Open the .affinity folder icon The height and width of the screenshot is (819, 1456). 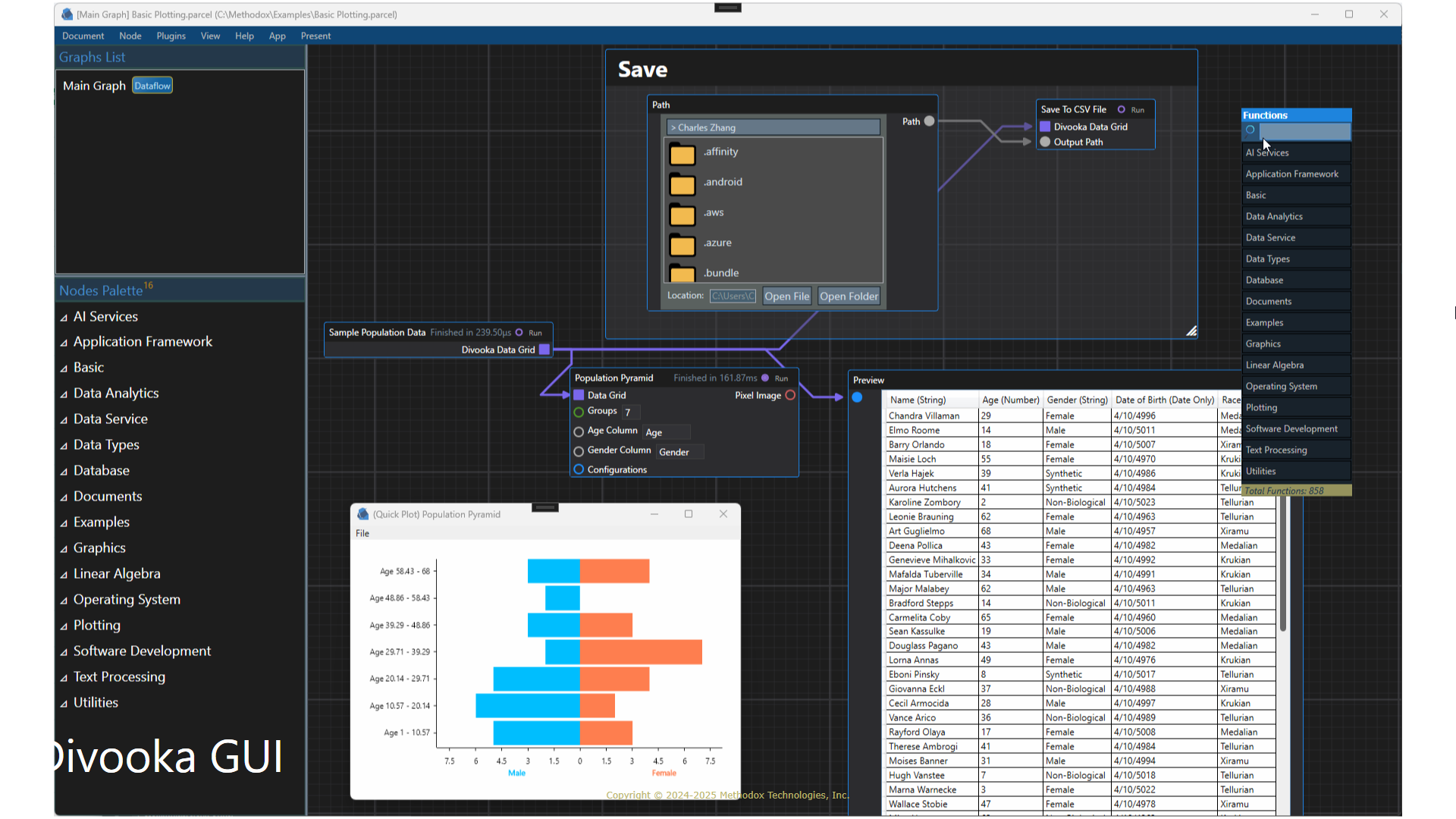(682, 154)
